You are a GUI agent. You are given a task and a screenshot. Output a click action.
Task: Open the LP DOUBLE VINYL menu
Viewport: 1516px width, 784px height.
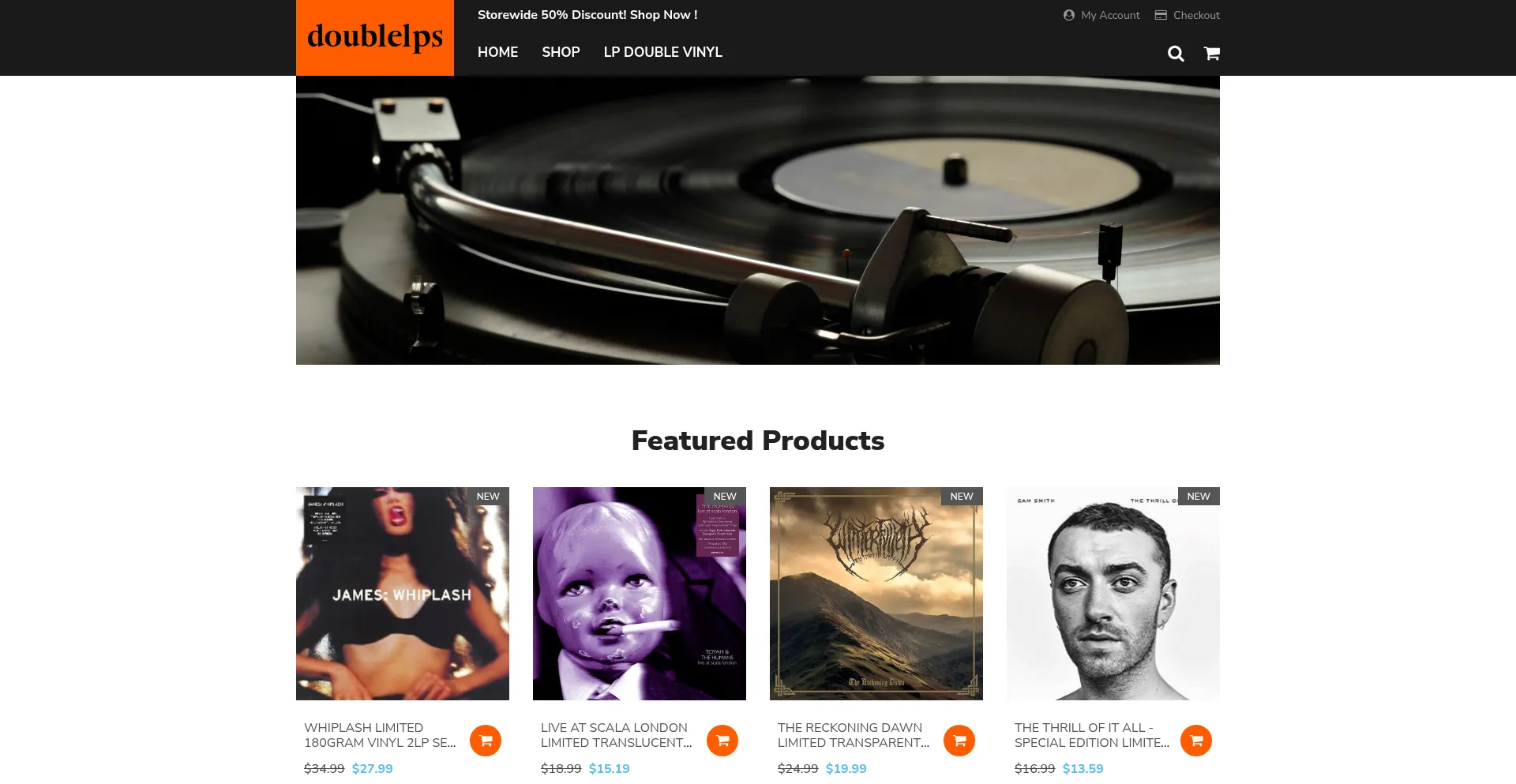tap(663, 52)
